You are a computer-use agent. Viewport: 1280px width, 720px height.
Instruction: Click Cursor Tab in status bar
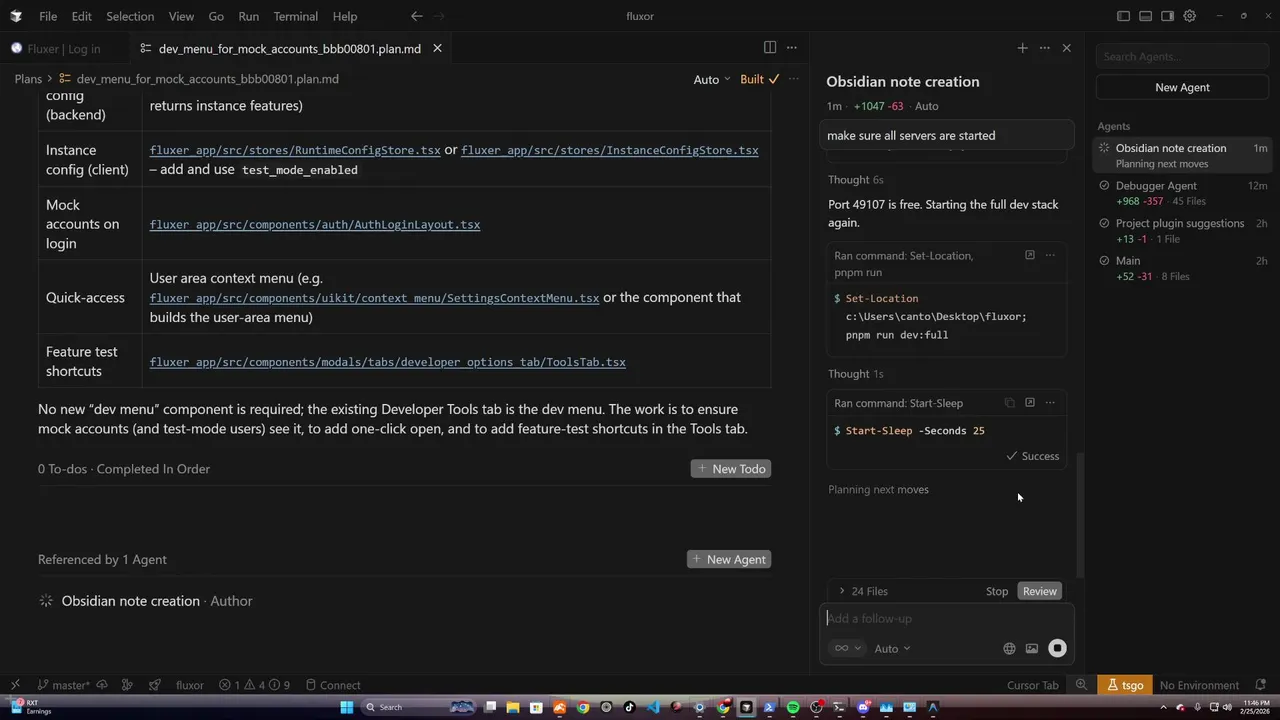point(1032,685)
